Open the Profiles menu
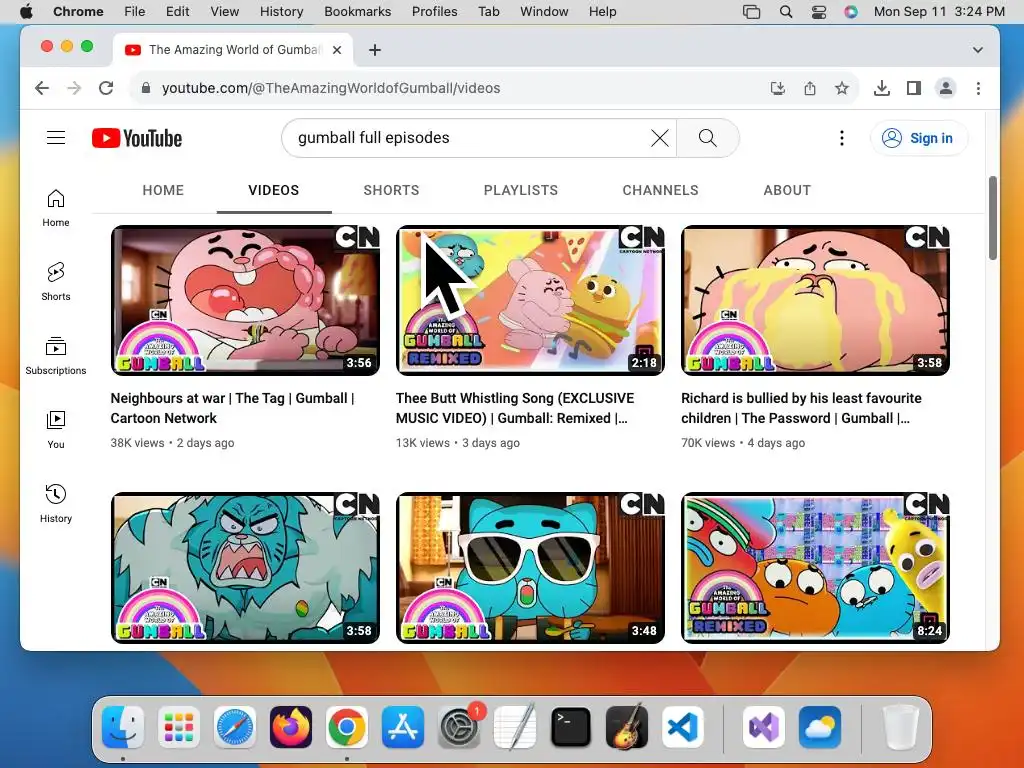This screenshot has width=1024, height=768. tap(434, 11)
